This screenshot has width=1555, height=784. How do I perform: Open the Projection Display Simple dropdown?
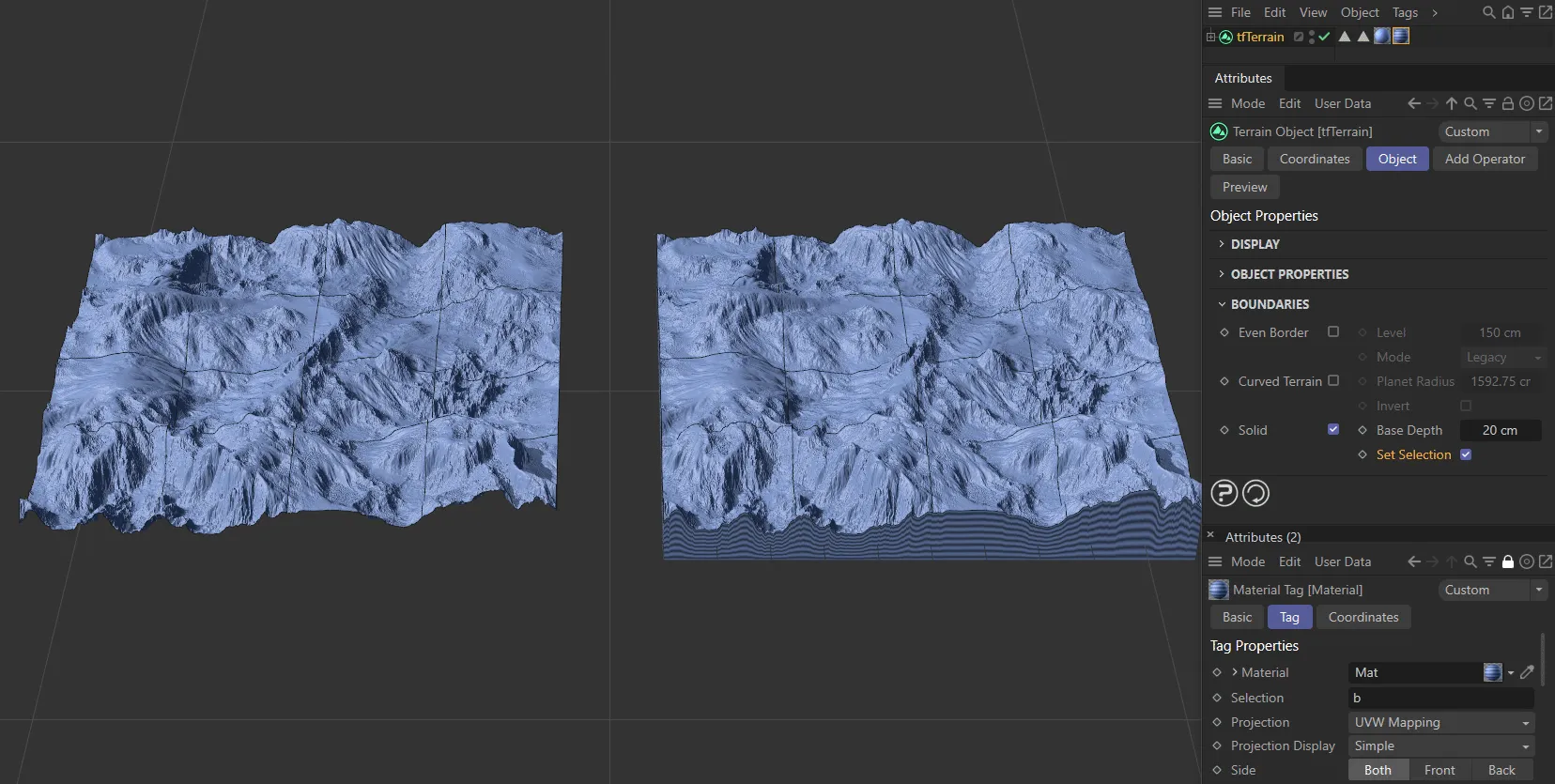coord(1441,746)
